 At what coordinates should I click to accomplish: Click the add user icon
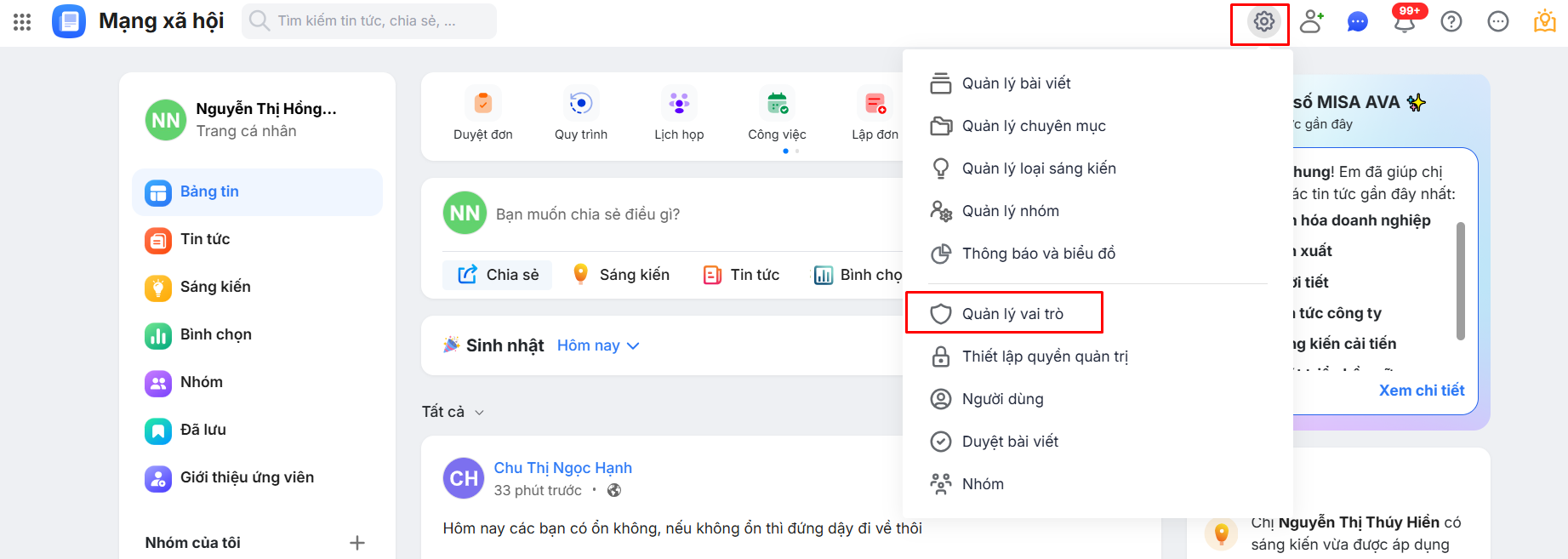point(1311,21)
